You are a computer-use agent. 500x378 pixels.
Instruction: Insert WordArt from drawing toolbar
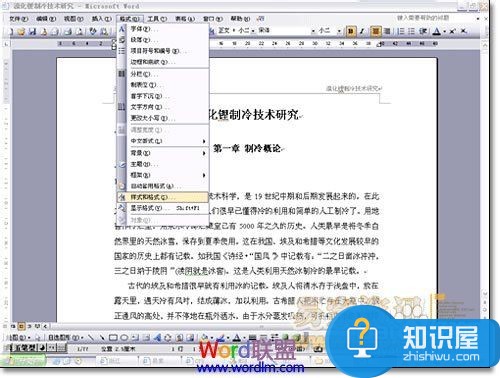click(x=157, y=337)
